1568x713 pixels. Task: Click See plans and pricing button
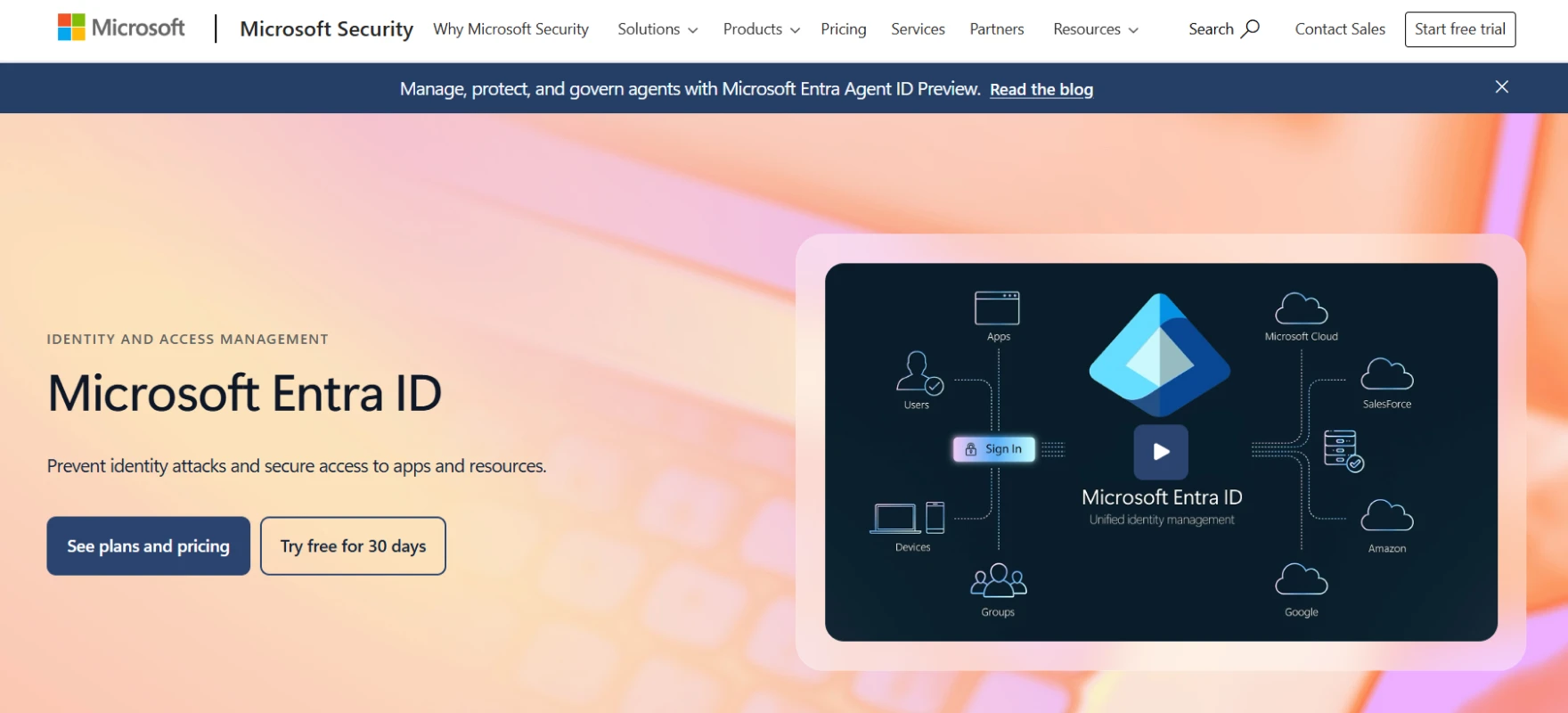(149, 545)
